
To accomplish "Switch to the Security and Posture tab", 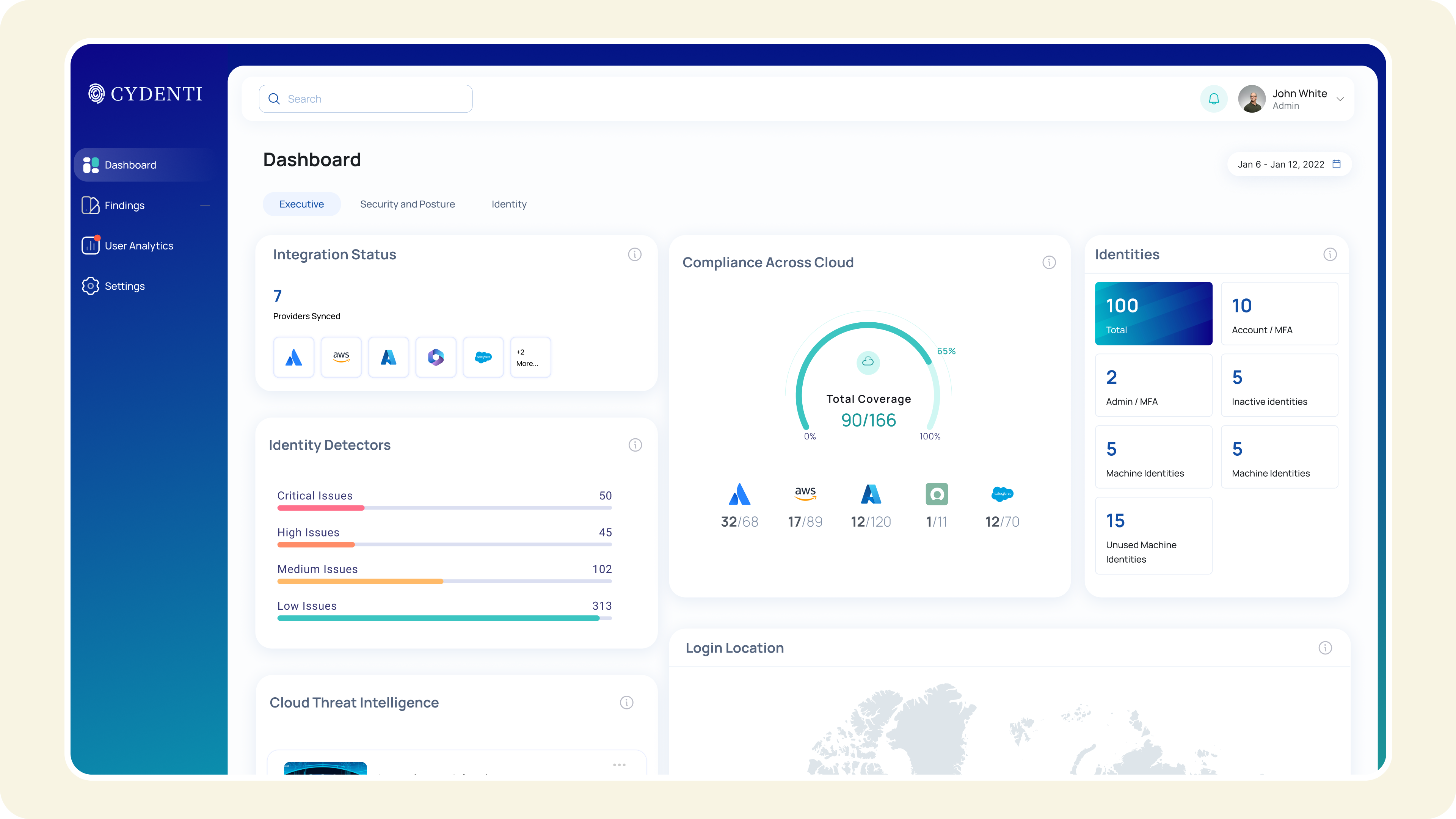I will pyautogui.click(x=408, y=204).
